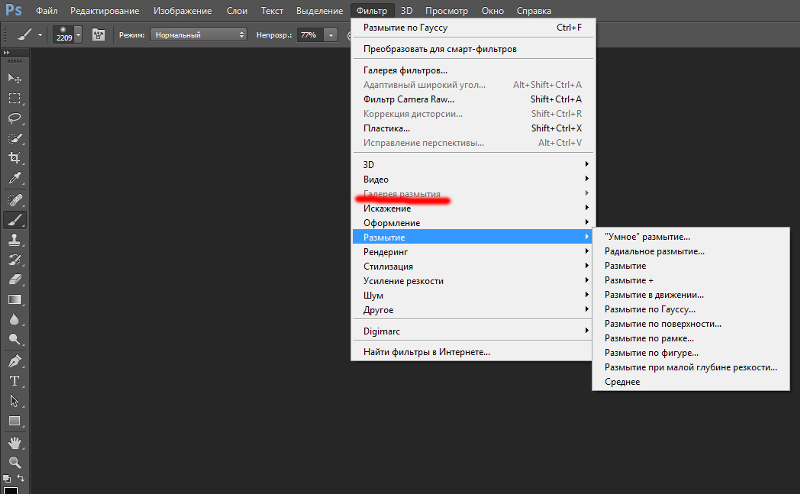800x494 pixels.
Task: Swap foreground and background colors
Action: point(21,478)
